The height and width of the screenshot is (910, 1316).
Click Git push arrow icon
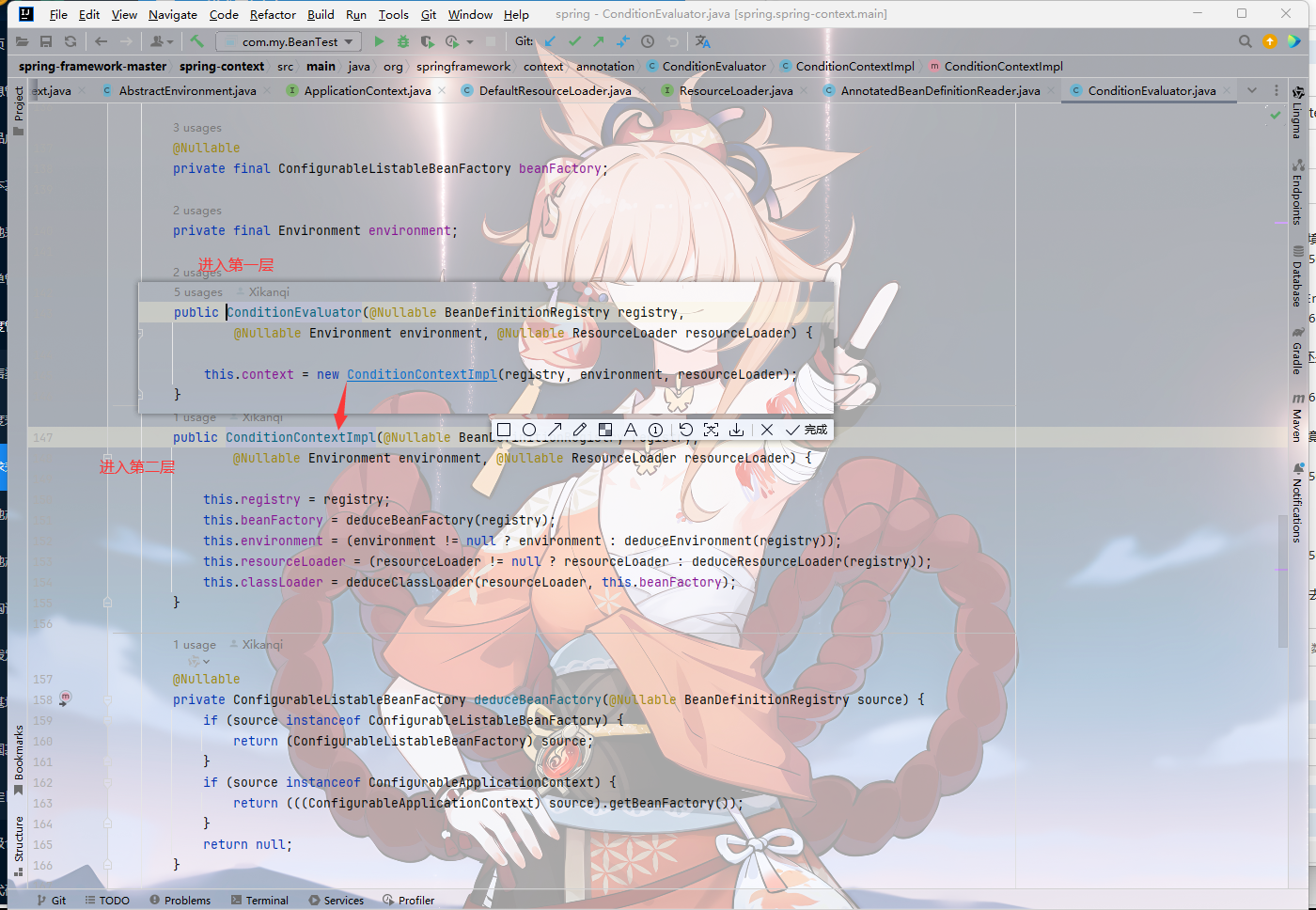pos(599,41)
